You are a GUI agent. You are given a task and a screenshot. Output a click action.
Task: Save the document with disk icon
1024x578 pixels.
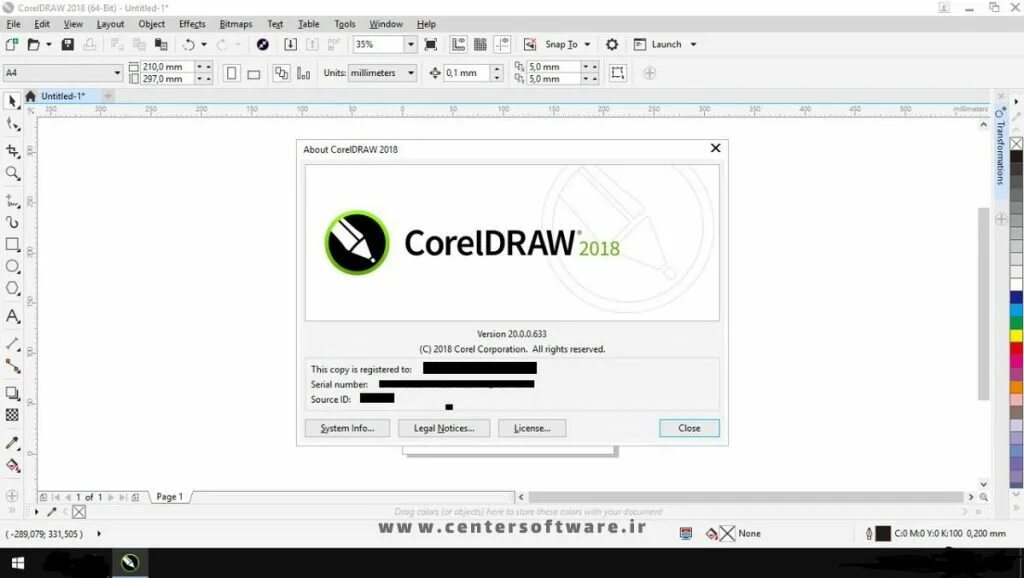[67, 44]
